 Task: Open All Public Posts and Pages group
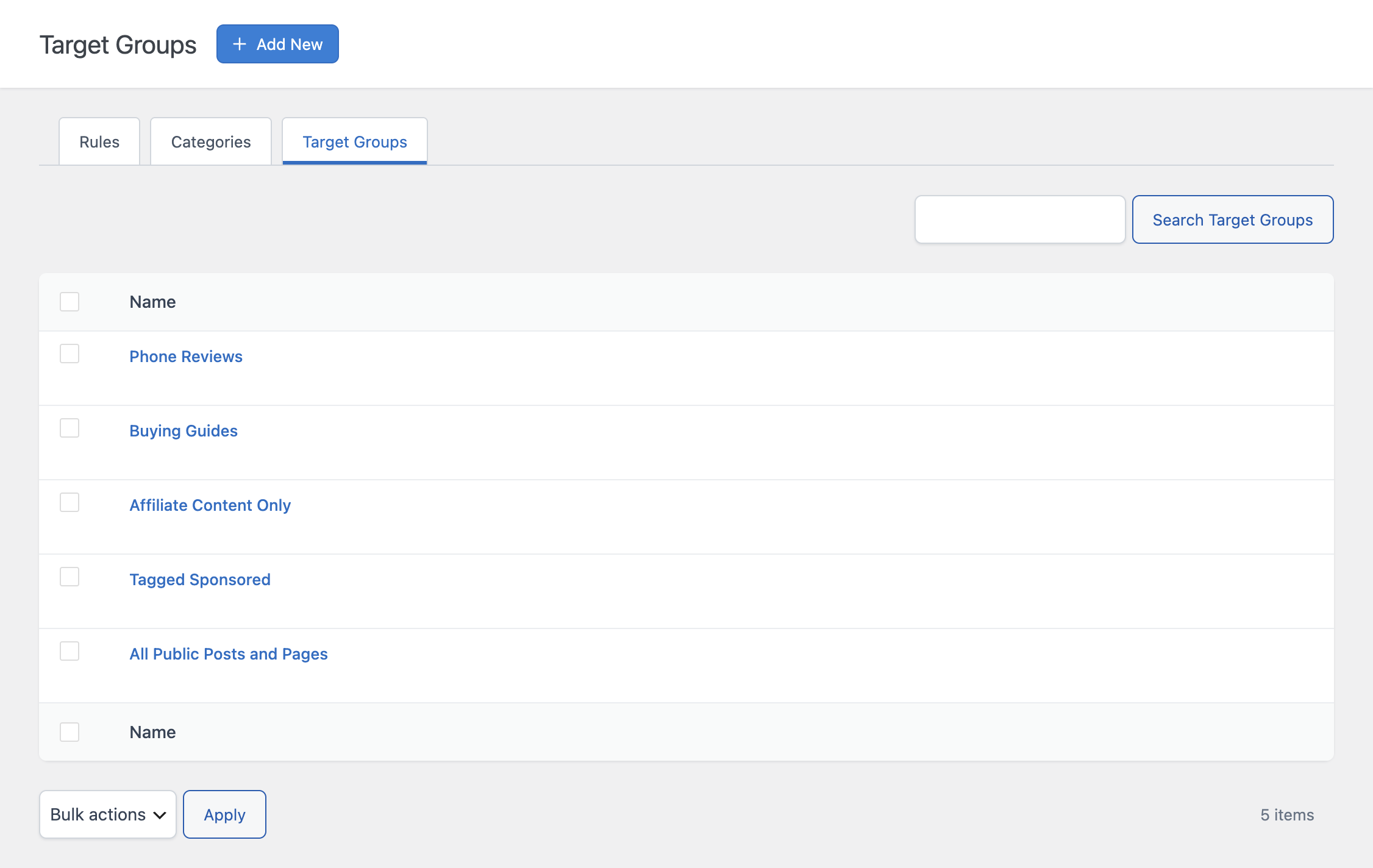[229, 654]
